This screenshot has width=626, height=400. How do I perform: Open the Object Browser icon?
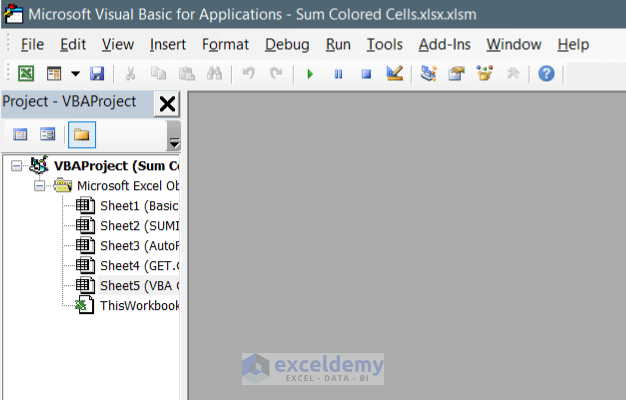[x=485, y=73]
